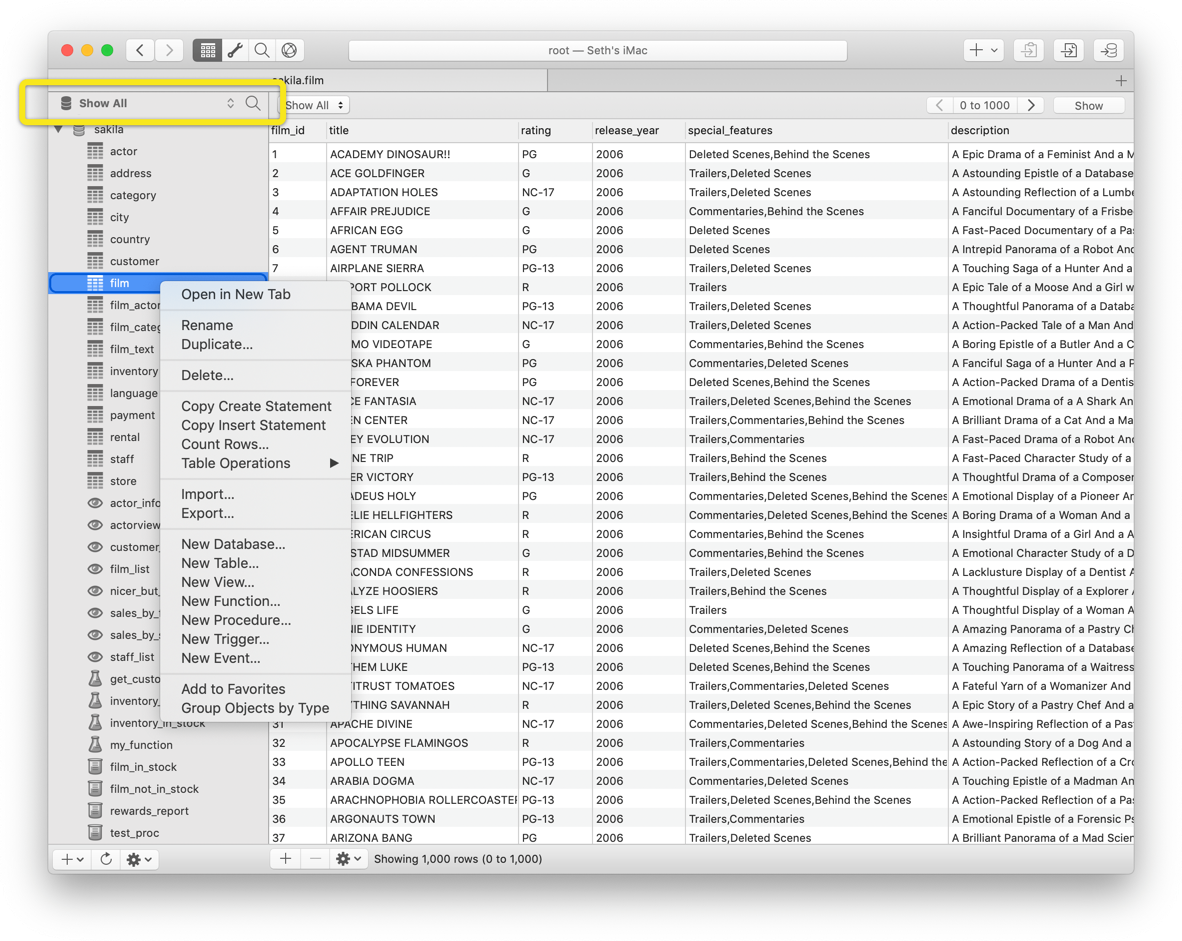Click the database transfer icon at far right

coord(1109,50)
